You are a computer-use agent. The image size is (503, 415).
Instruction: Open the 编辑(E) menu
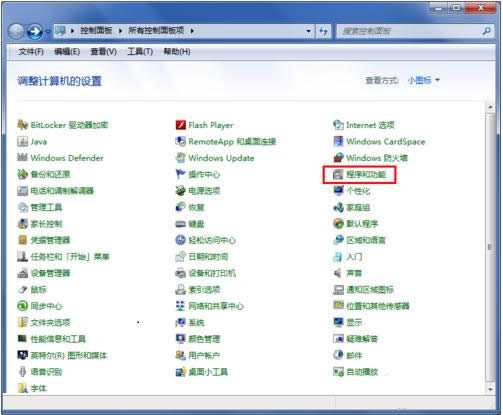67,52
